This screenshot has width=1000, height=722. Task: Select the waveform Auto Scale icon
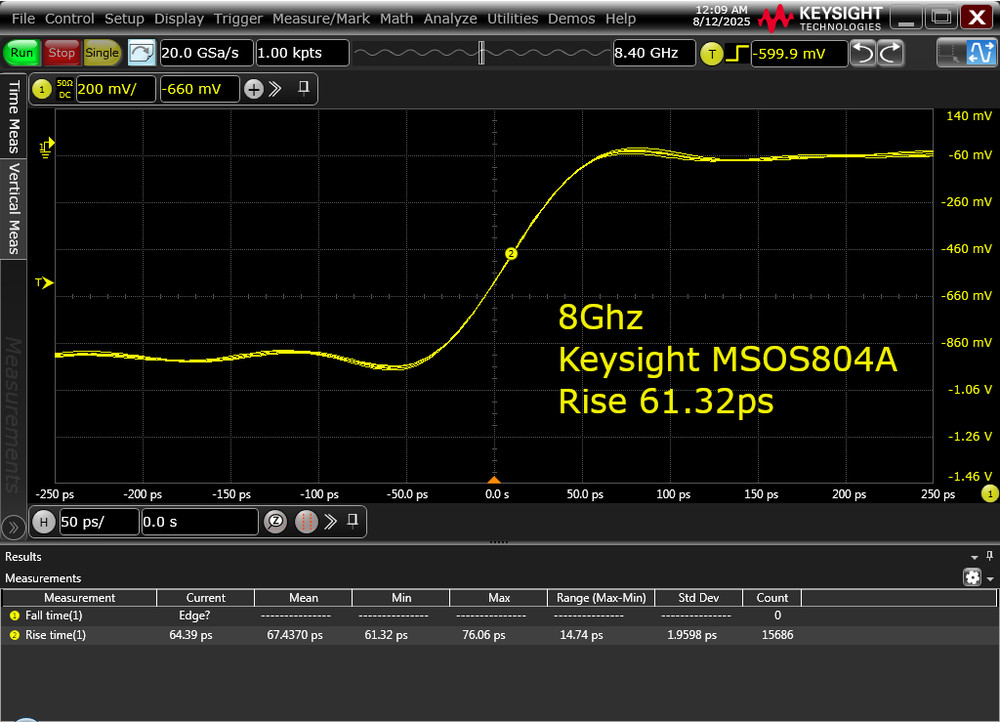tap(982, 52)
